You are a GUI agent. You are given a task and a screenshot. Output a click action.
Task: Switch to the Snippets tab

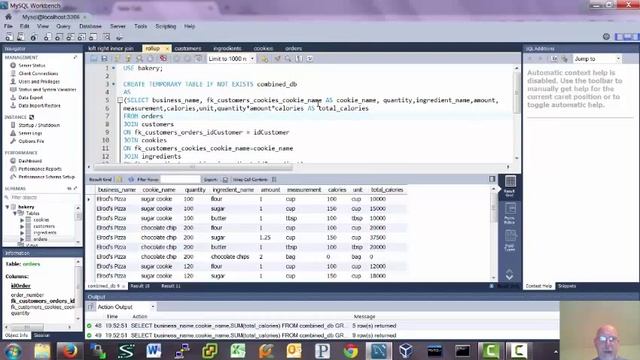(x=567, y=286)
